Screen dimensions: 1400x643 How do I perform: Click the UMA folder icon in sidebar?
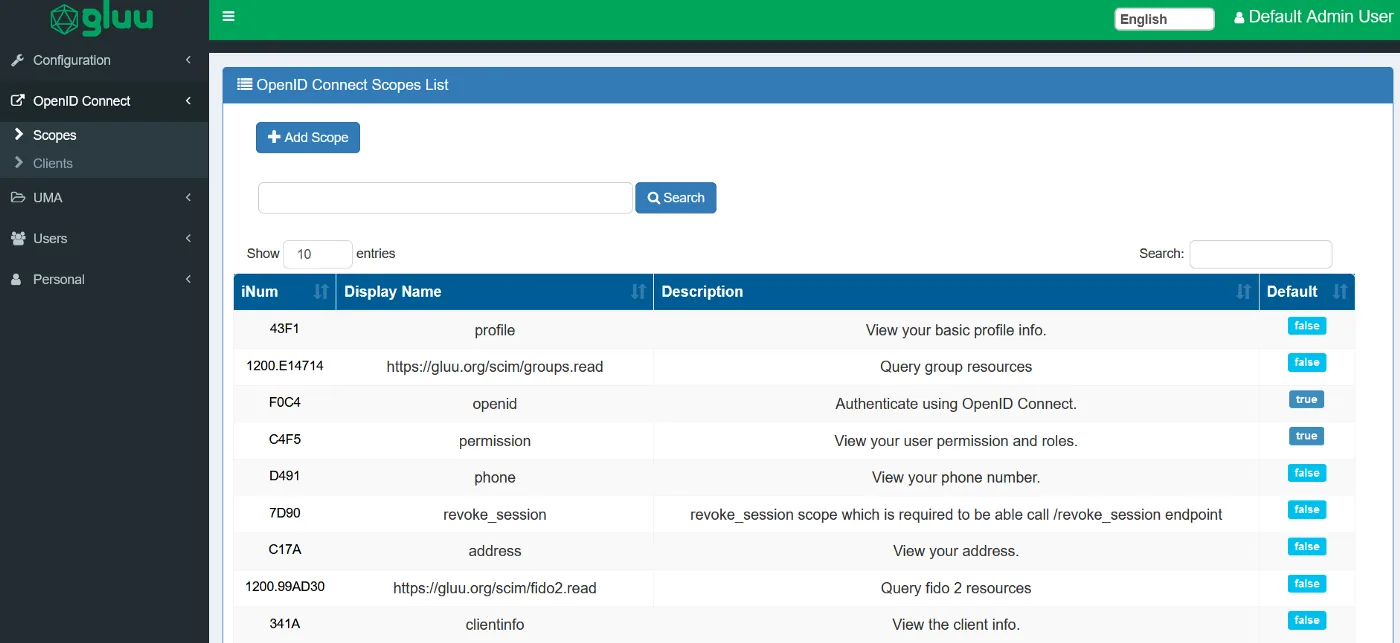coord(18,197)
